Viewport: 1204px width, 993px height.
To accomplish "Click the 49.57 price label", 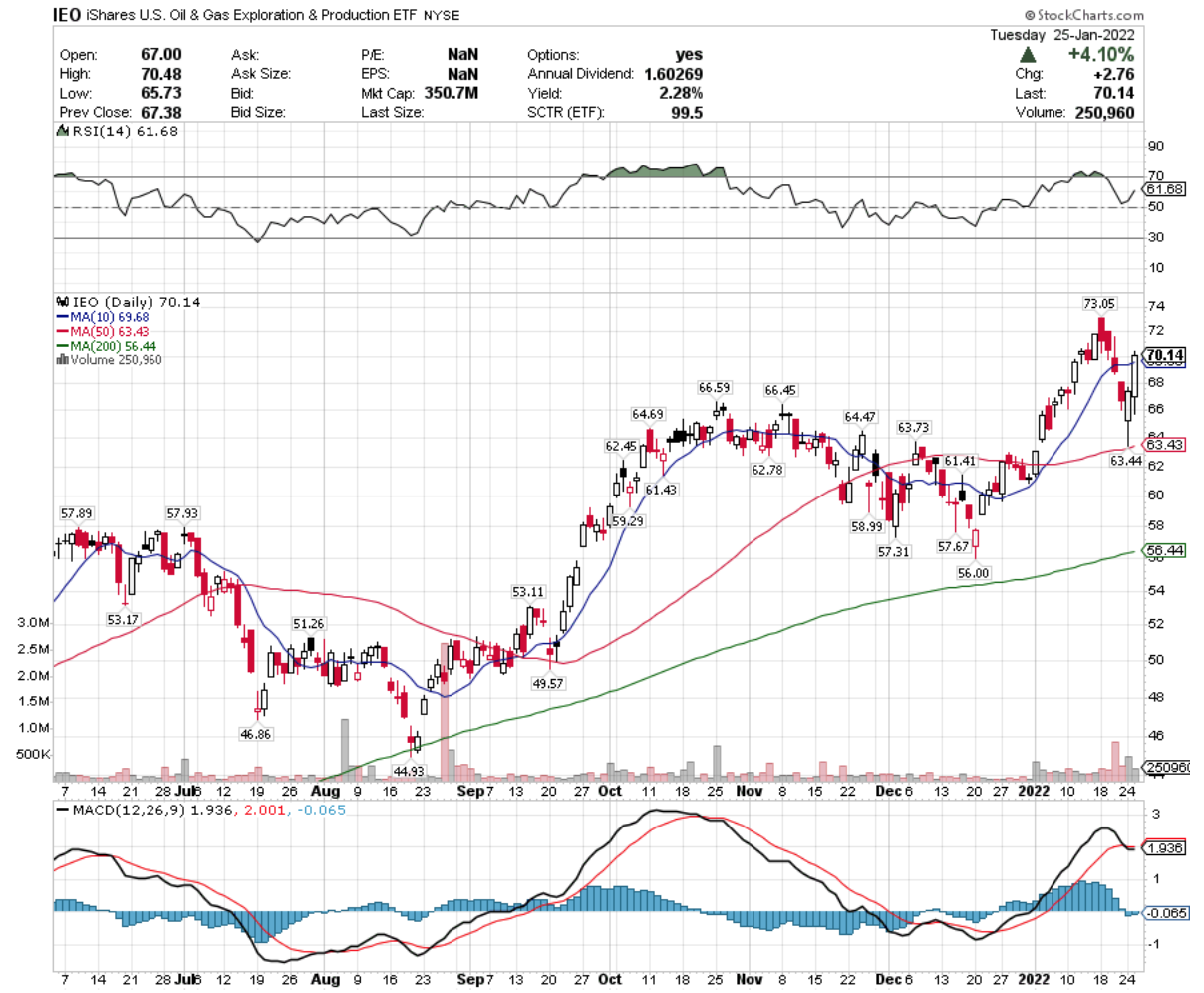I will 548,684.
